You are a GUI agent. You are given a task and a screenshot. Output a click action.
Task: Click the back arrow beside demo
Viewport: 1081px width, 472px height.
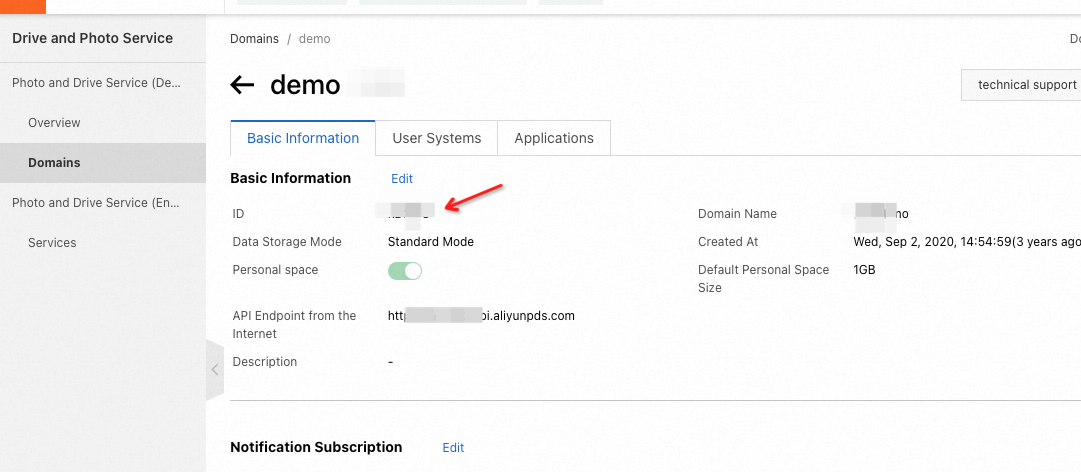(x=242, y=85)
